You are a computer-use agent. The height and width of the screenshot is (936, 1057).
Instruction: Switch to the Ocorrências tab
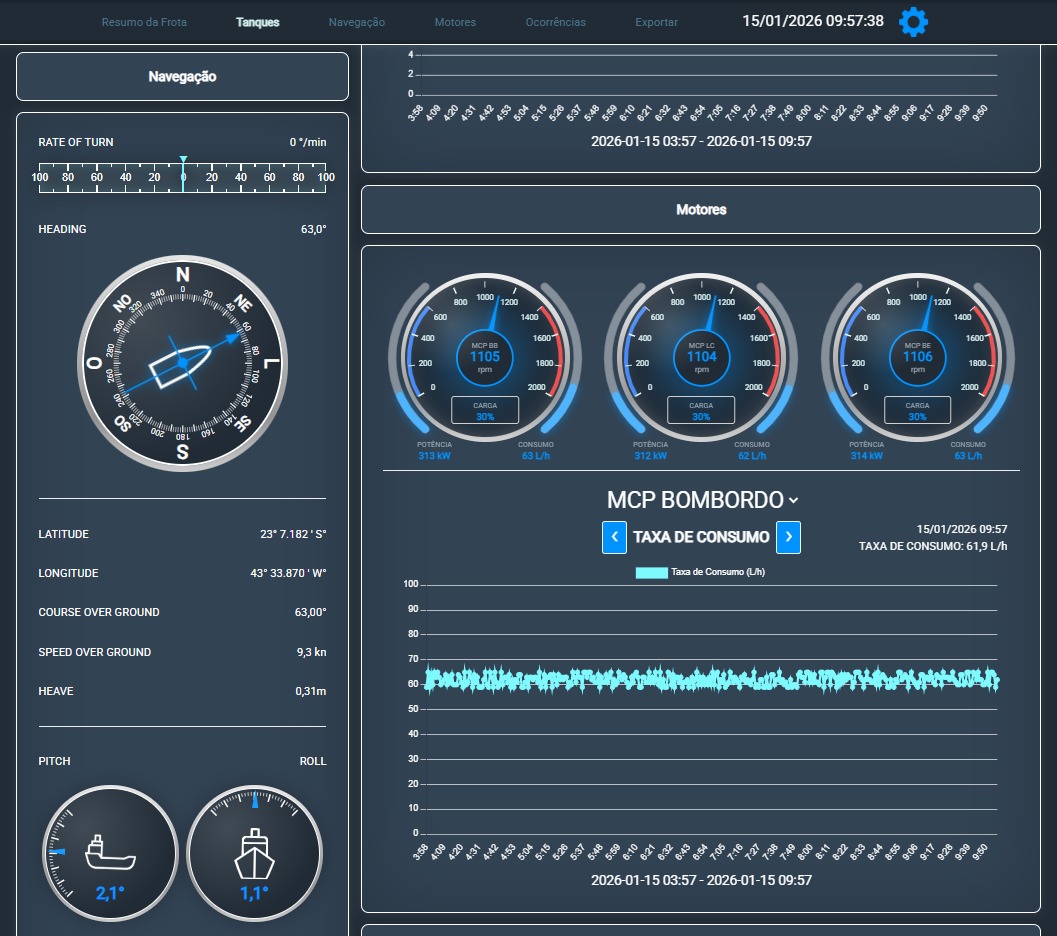[x=556, y=22]
